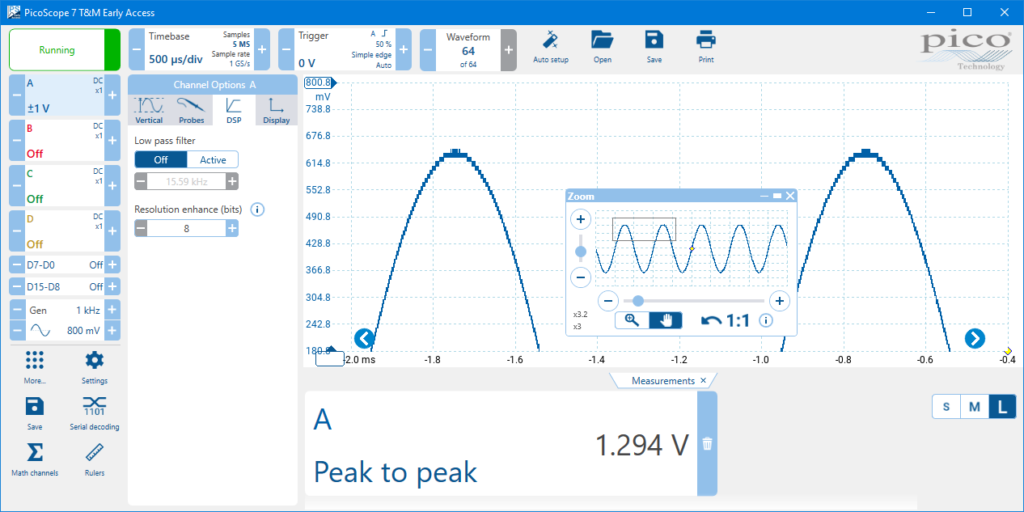This screenshot has width=1024, height=512.
Task: Increase the generator amplitude 800 mV with plus
Action: click(x=112, y=331)
